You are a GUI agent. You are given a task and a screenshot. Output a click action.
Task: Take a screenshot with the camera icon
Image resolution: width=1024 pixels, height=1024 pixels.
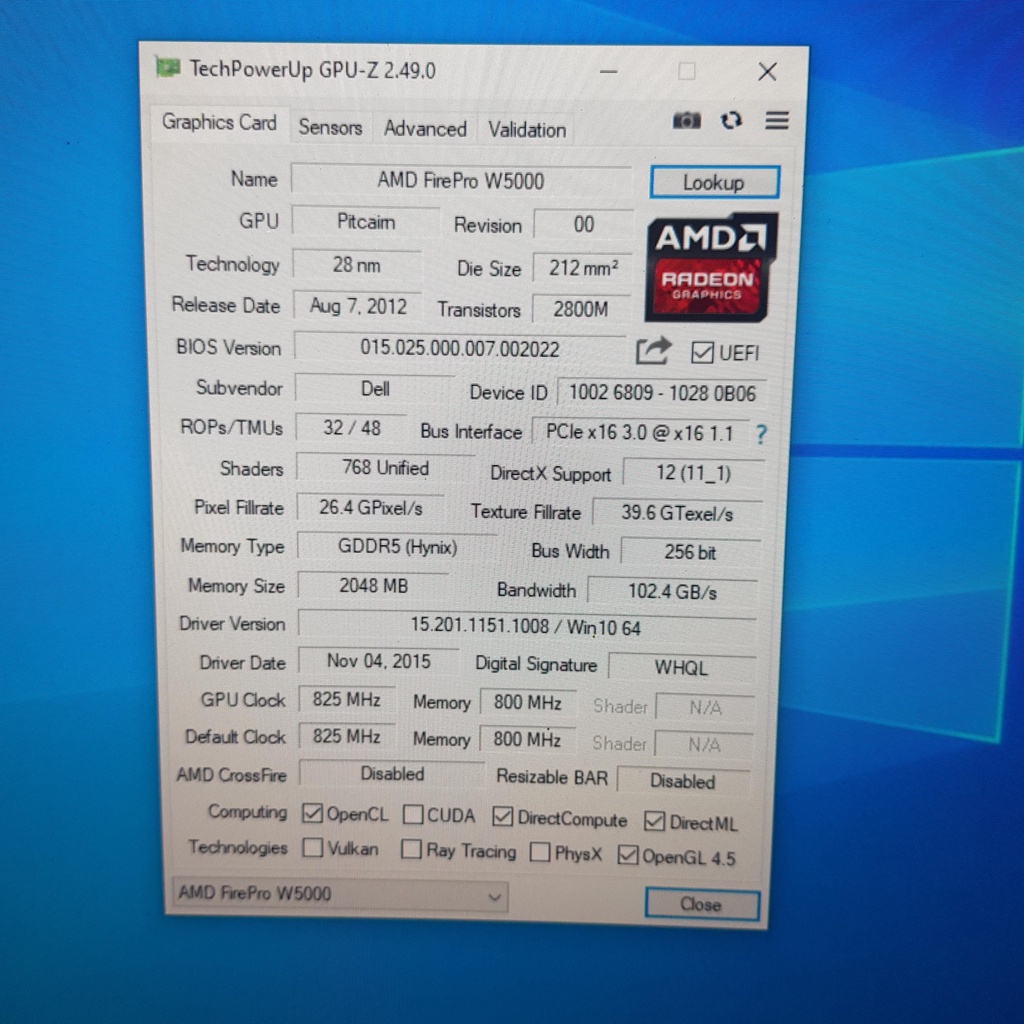(x=686, y=121)
